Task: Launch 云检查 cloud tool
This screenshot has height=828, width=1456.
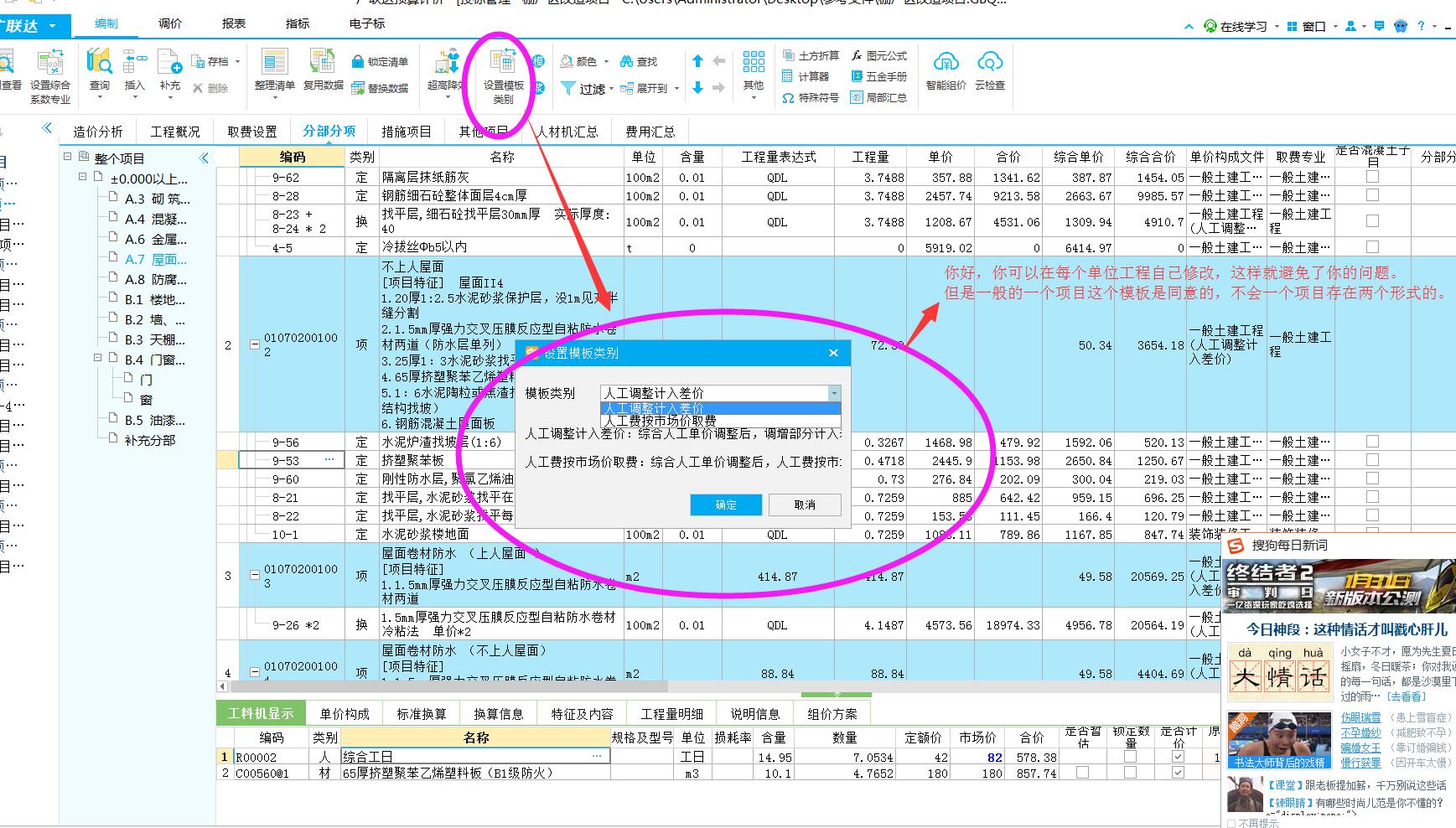Action: 989,70
